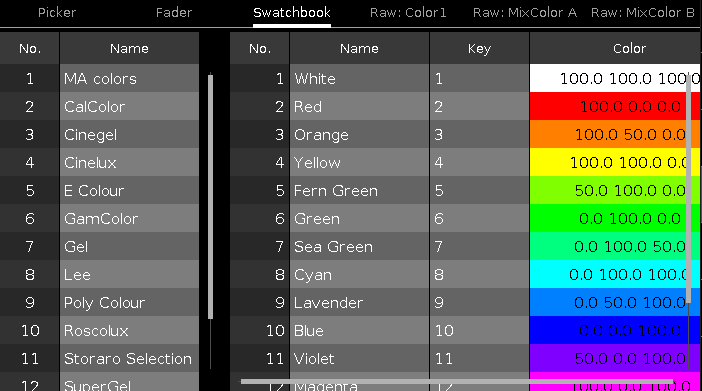
Task: Choose the Roscolux swatchbook
Action: click(129, 331)
